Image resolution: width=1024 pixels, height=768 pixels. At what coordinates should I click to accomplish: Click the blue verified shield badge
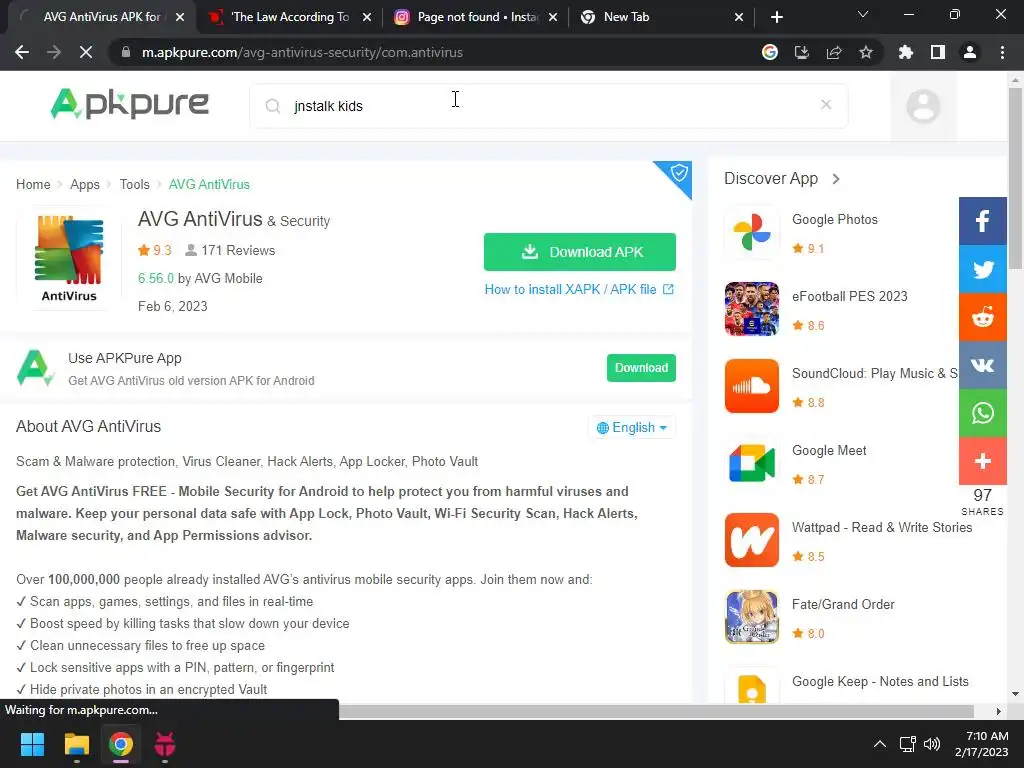pyautogui.click(x=679, y=174)
